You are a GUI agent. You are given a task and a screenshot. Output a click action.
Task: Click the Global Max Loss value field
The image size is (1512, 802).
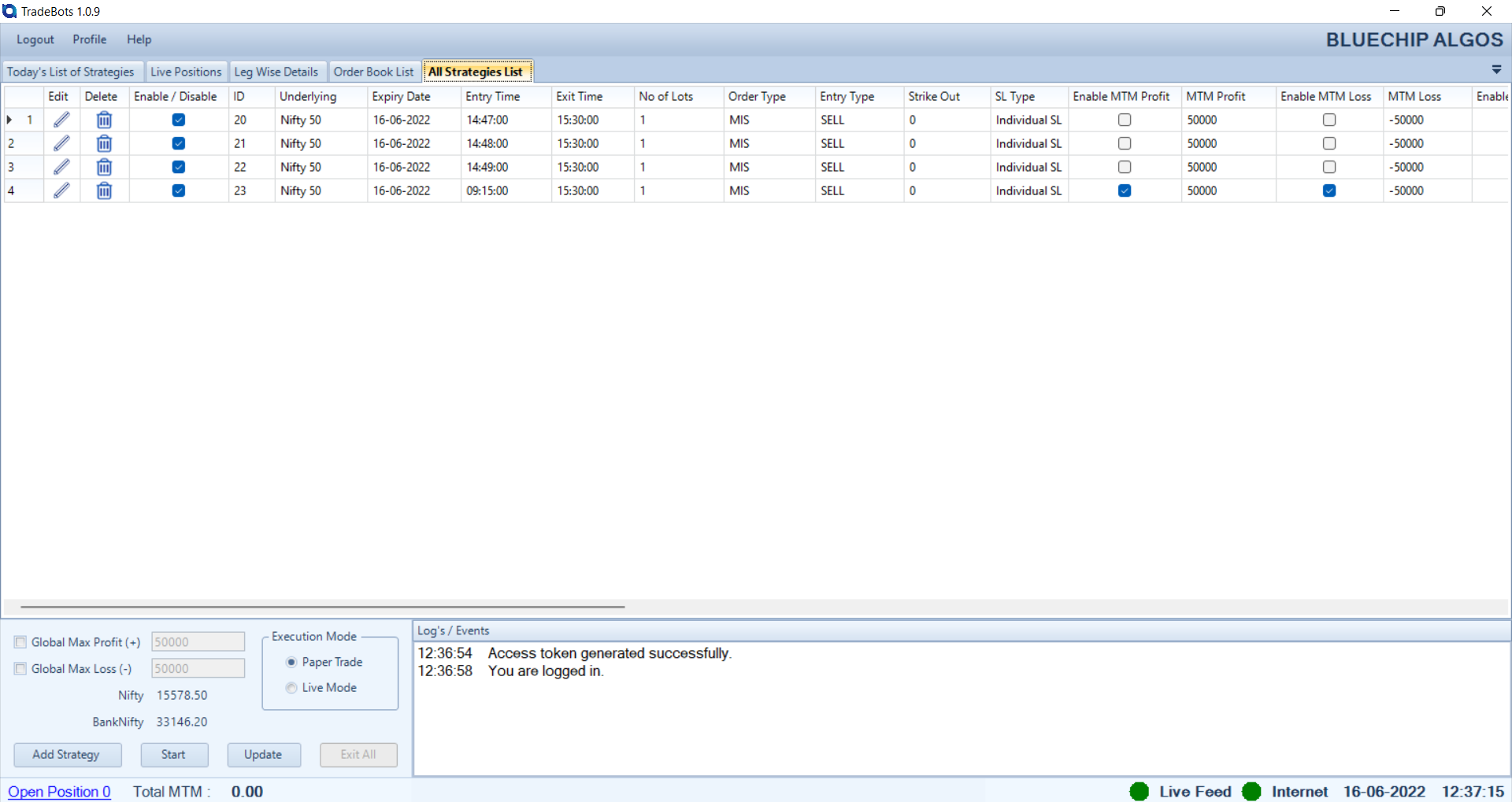click(198, 669)
